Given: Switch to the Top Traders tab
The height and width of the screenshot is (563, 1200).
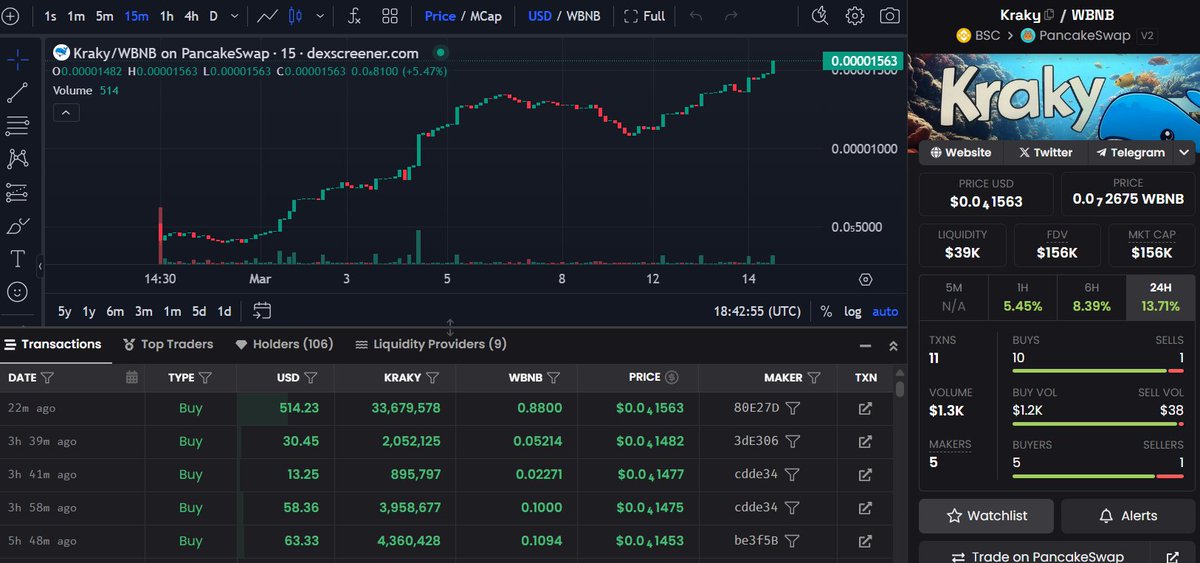Looking at the screenshot, I should pos(168,344).
